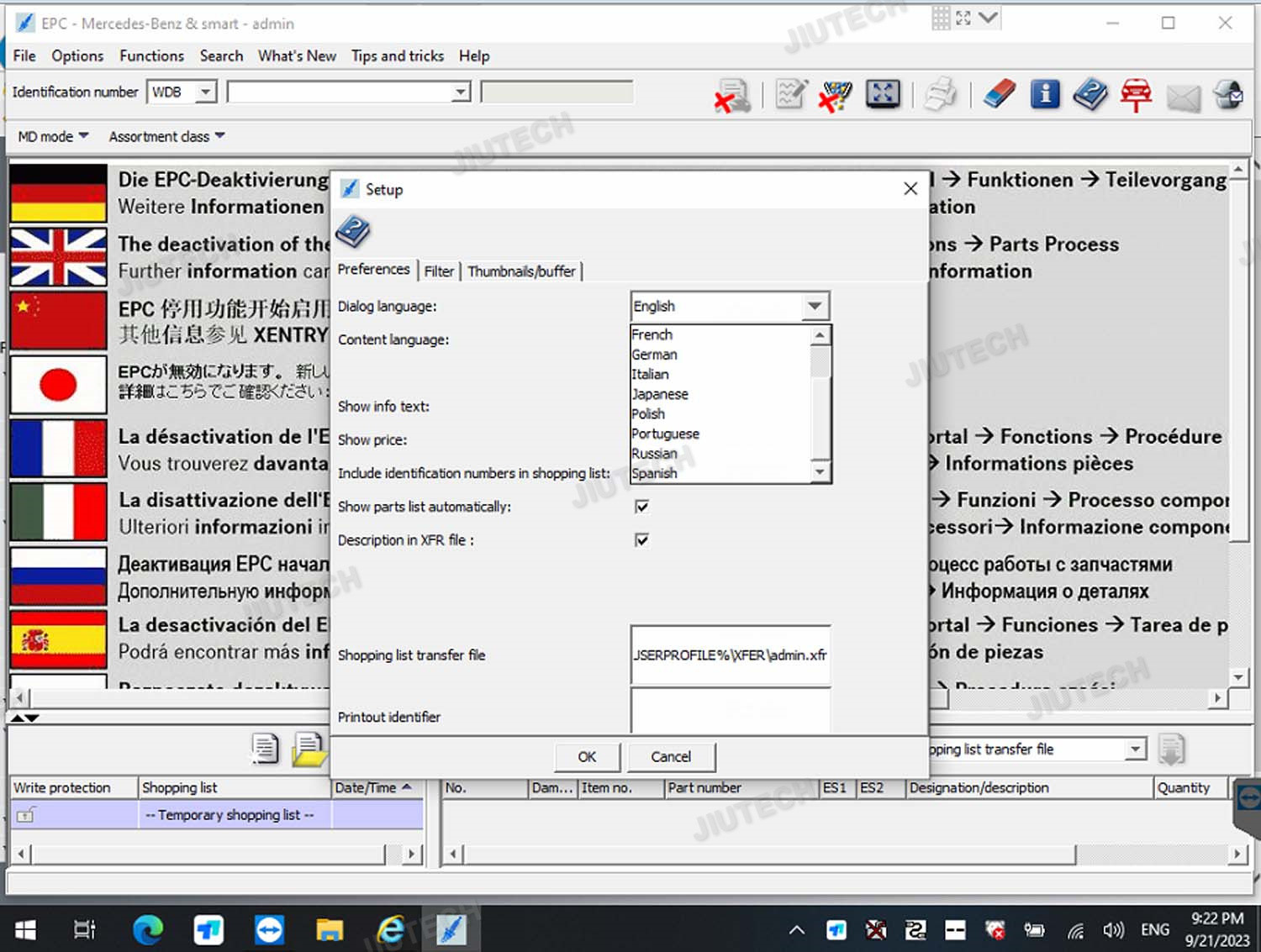Click the full-screen view toolbar icon

click(x=883, y=94)
